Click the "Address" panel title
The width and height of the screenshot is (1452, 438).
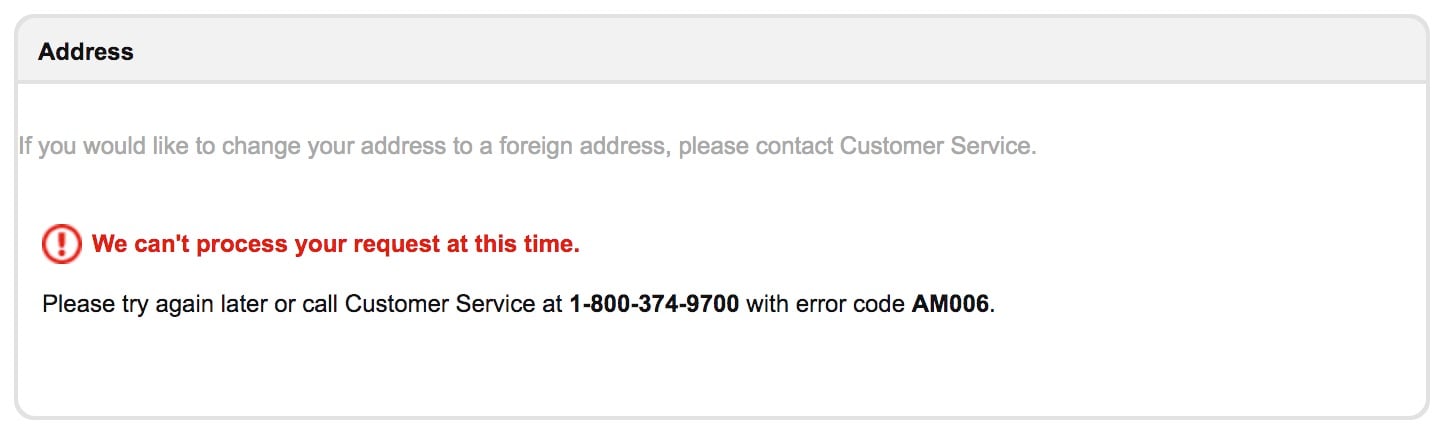point(86,52)
